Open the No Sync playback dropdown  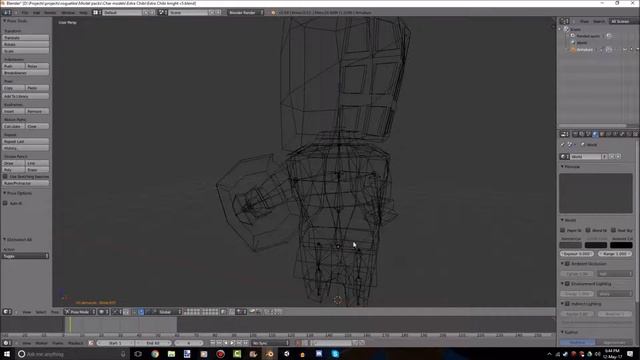(270, 343)
